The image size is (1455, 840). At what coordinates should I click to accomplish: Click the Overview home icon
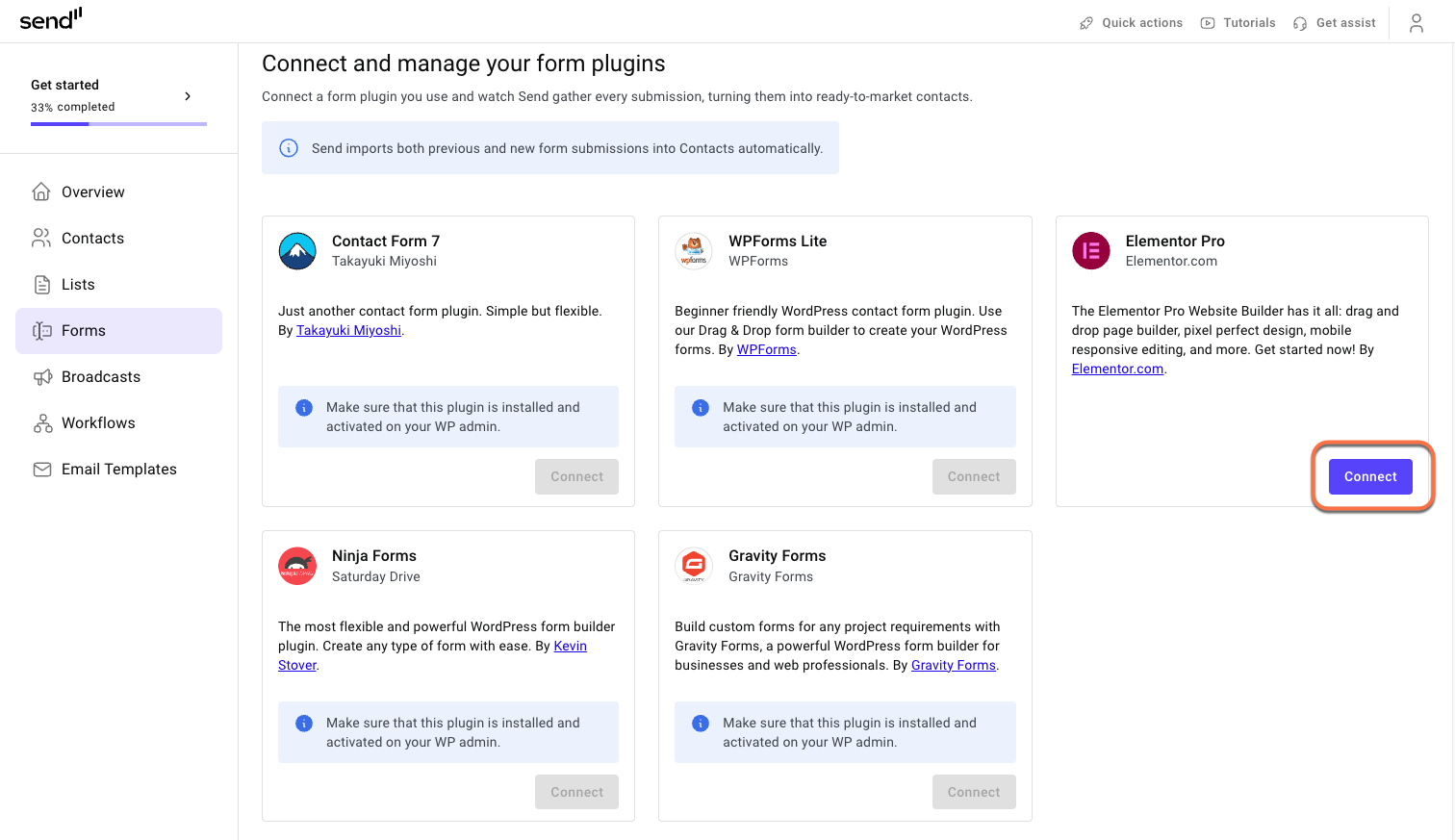coord(41,191)
